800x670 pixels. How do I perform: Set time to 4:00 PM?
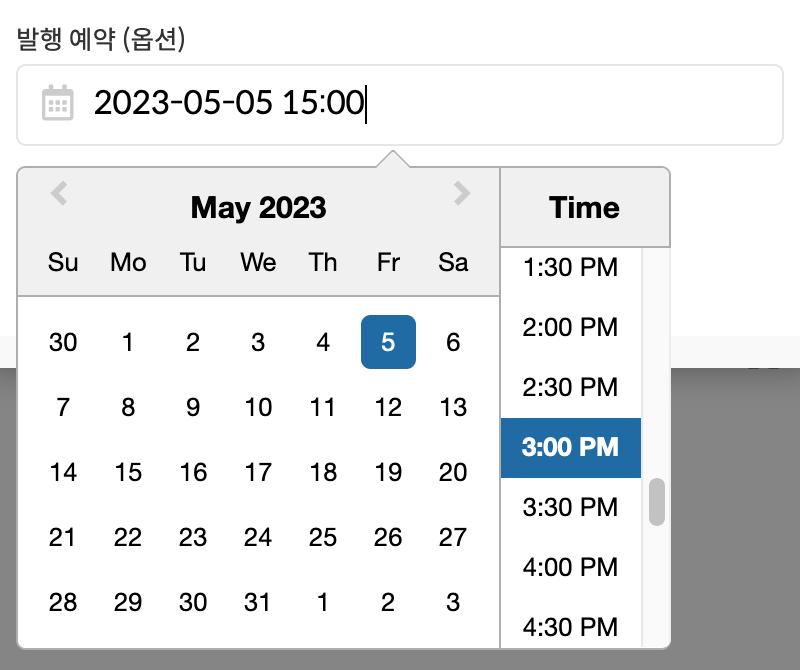(x=570, y=567)
